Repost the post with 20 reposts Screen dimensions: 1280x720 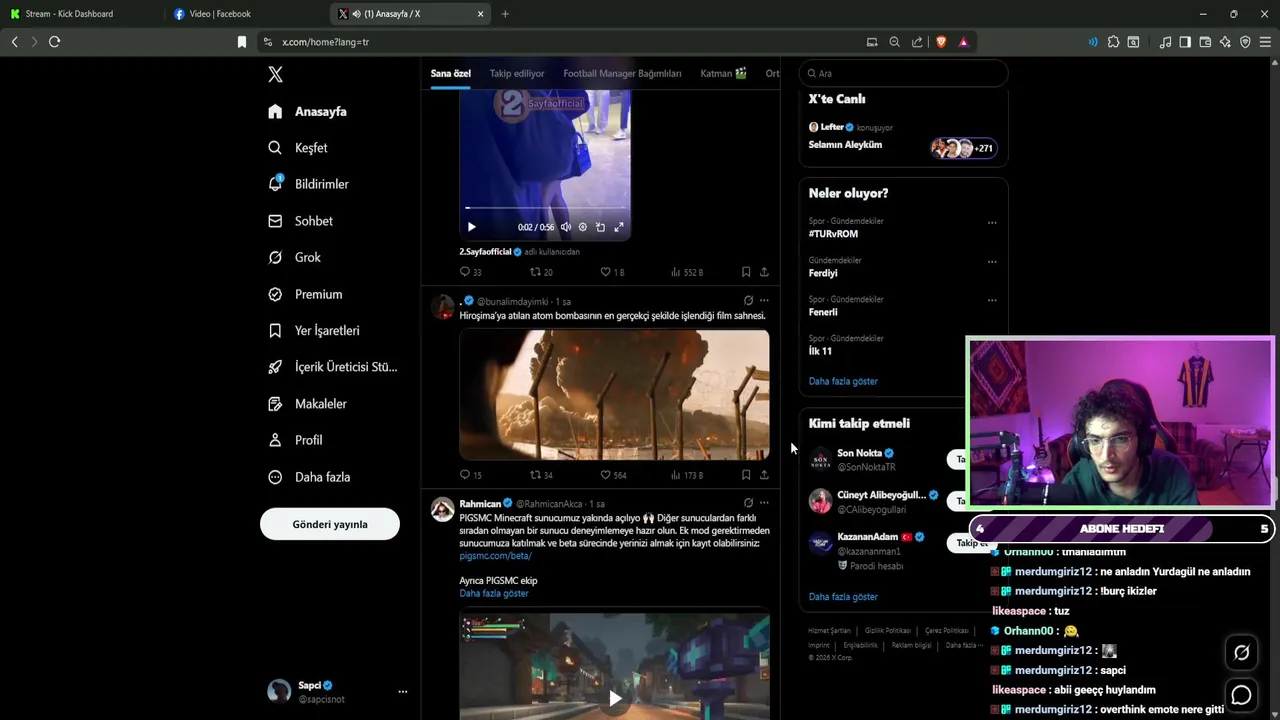click(541, 272)
